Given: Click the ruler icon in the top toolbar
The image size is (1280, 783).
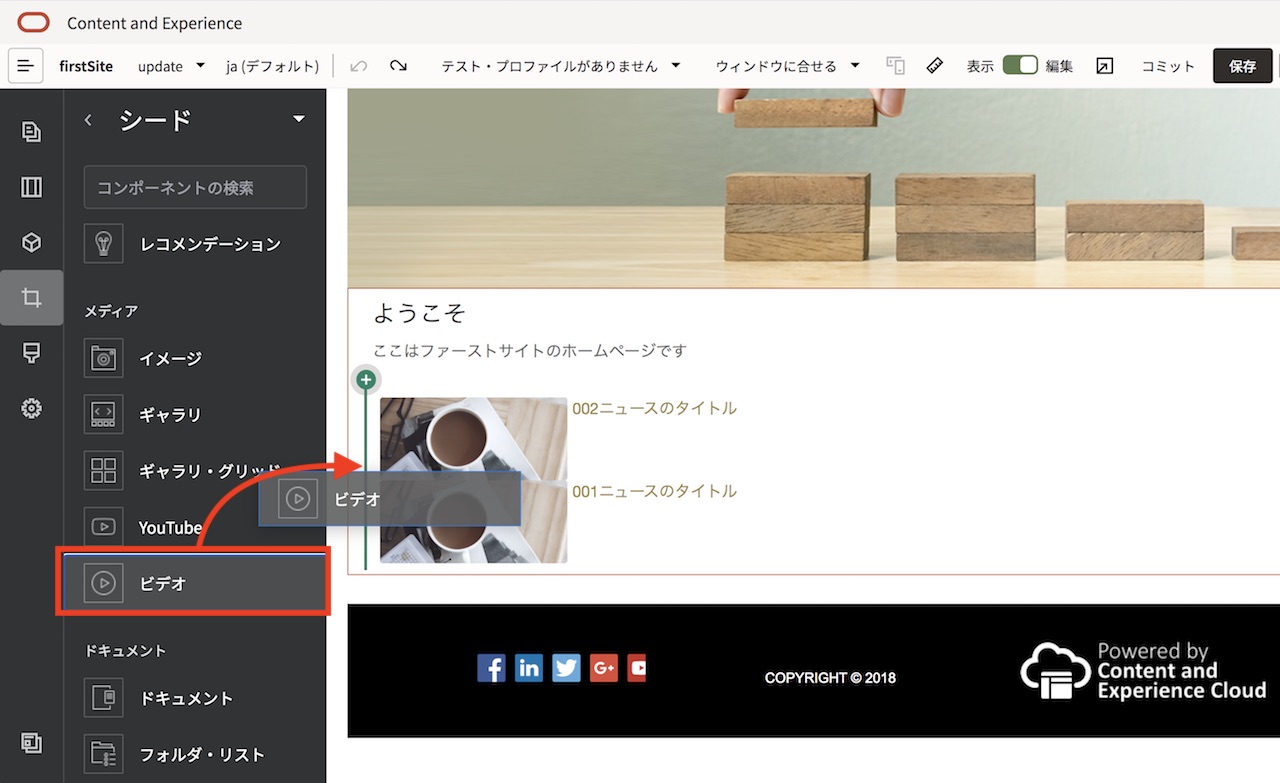Looking at the screenshot, I should click(934, 64).
